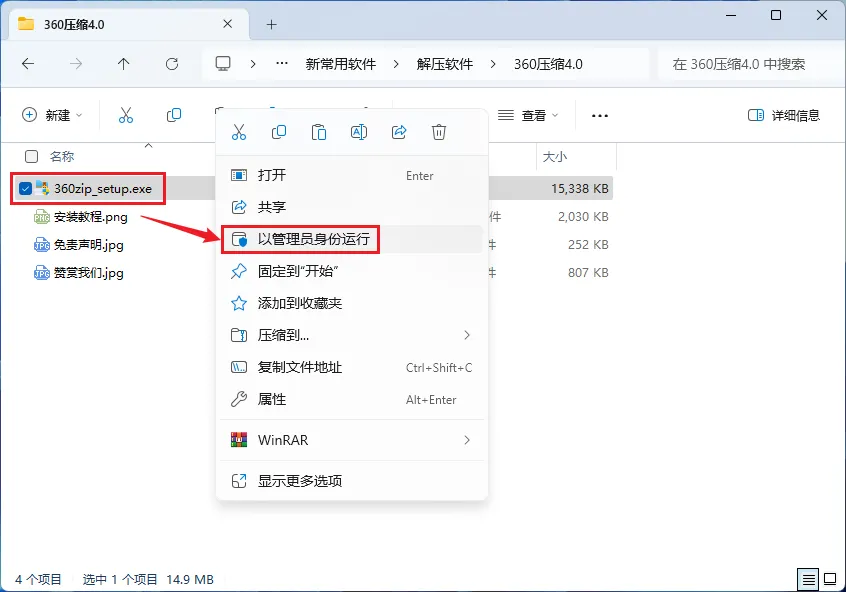Screen dimensions: 846x592
Task: Choose 以管理员身份运行
Action: tap(351, 239)
